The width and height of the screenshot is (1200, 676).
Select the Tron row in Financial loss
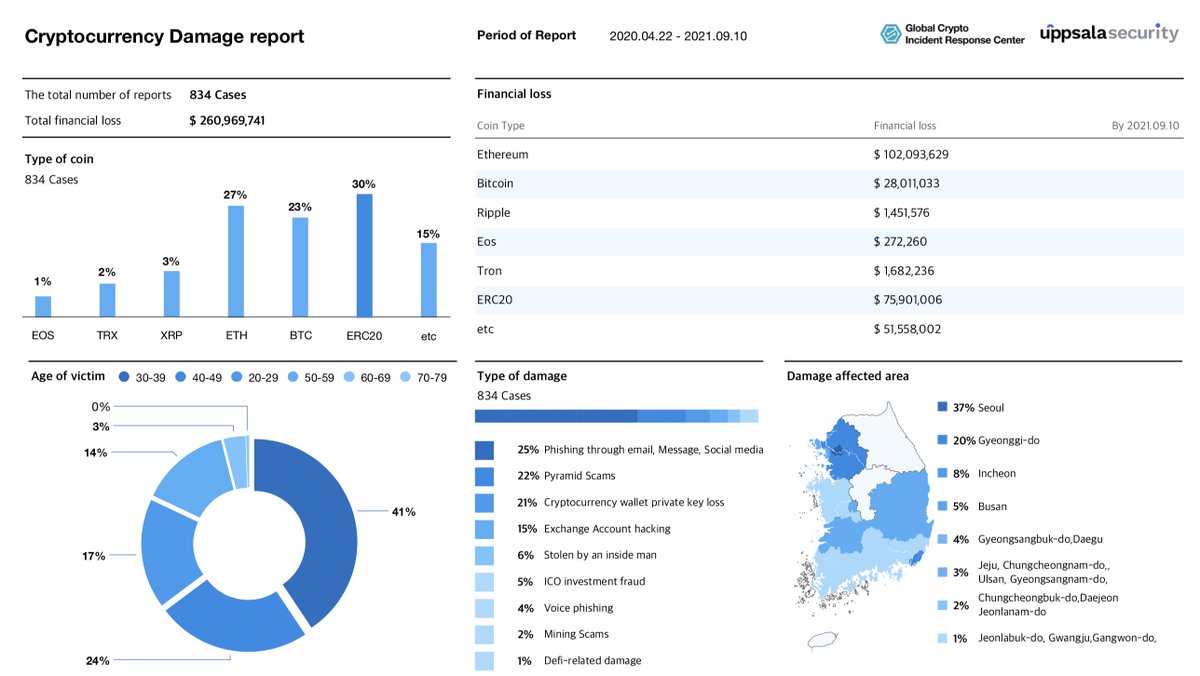[829, 271]
